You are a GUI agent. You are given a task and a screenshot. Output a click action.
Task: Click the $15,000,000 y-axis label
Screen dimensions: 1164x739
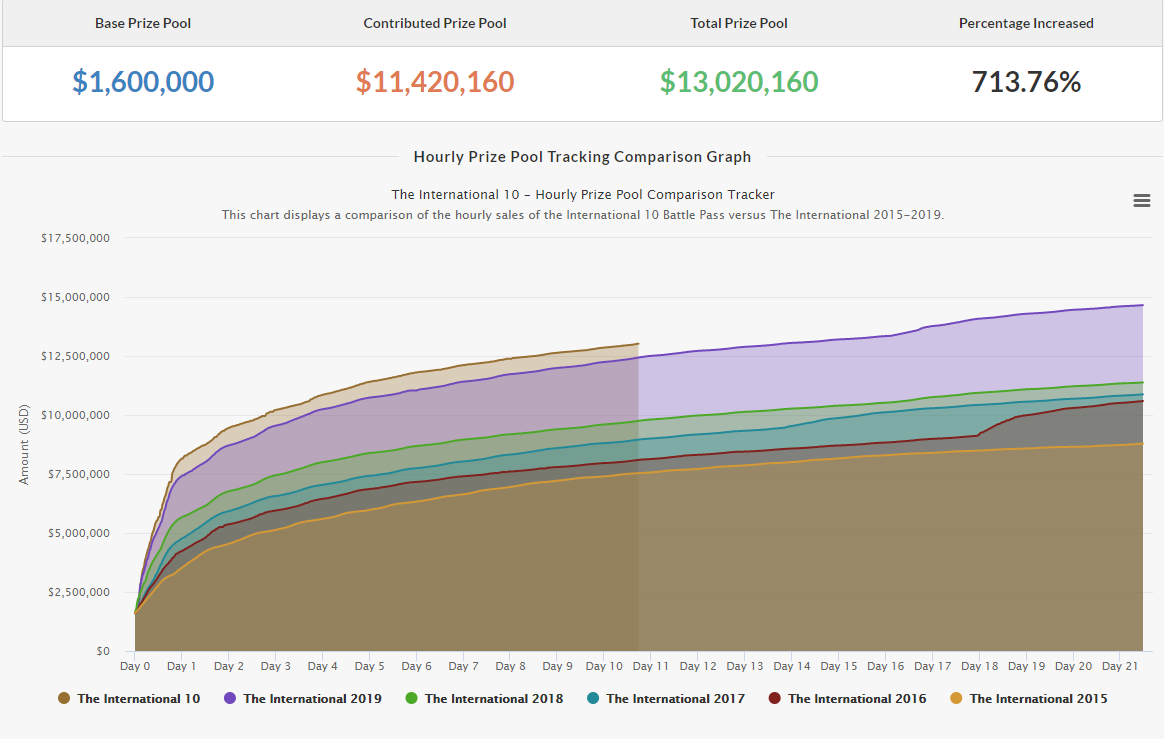75,297
